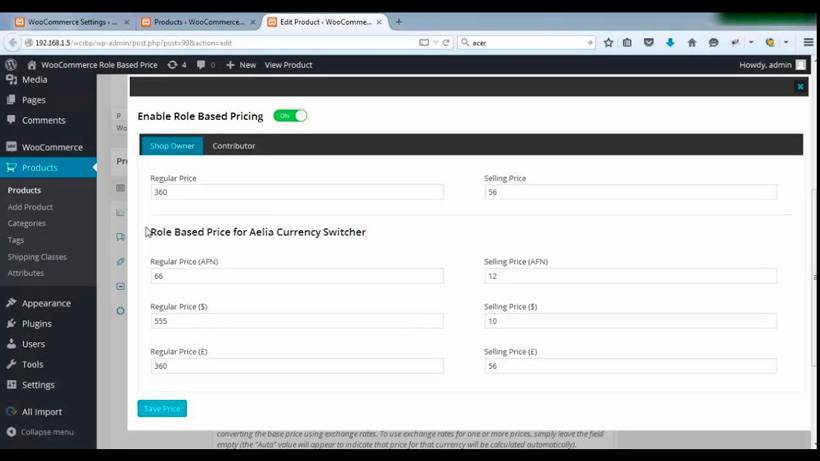Open the Appearance menu
Viewport: 820px width, 461px height.
click(46, 303)
